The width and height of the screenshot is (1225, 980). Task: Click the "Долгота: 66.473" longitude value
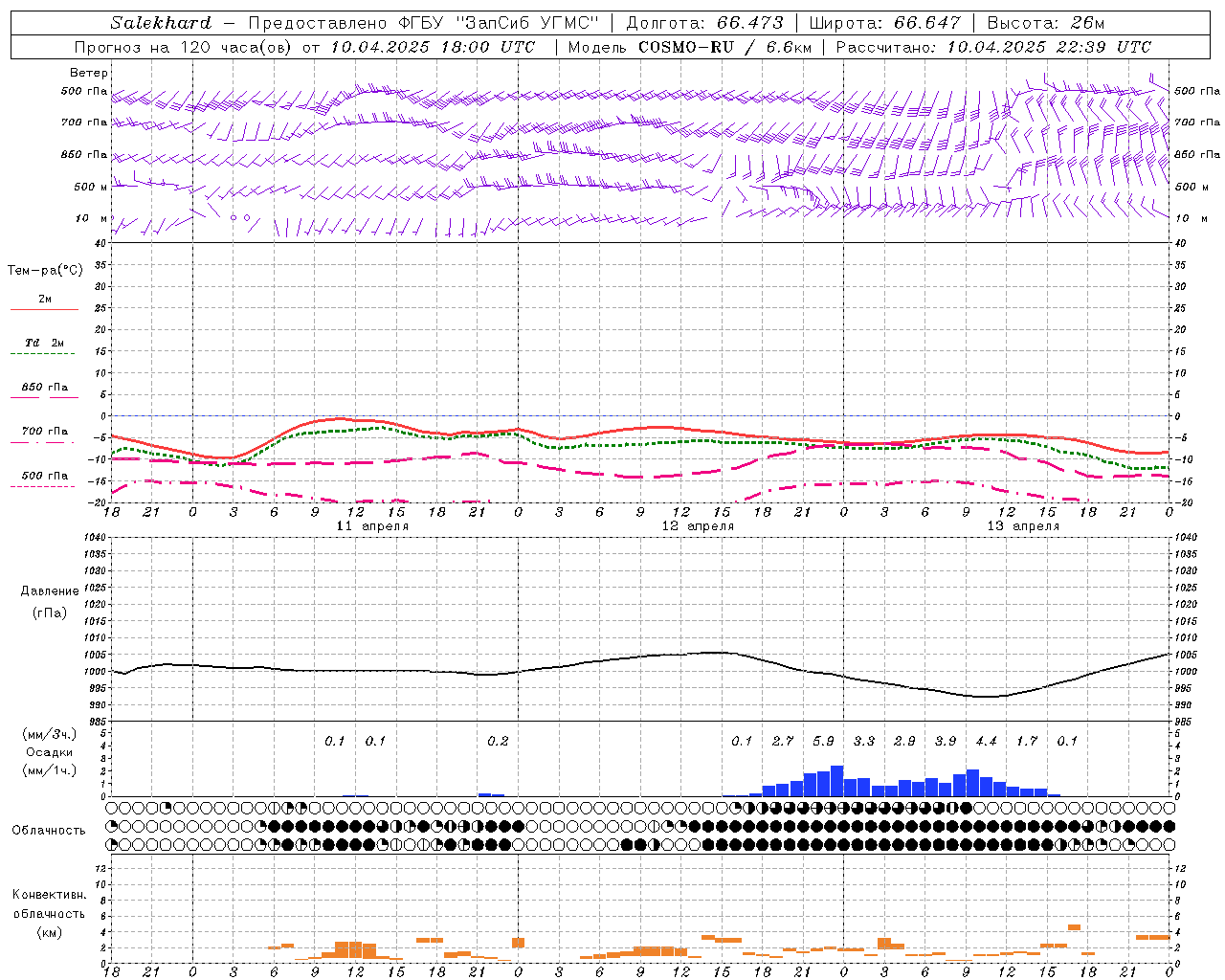(704, 23)
